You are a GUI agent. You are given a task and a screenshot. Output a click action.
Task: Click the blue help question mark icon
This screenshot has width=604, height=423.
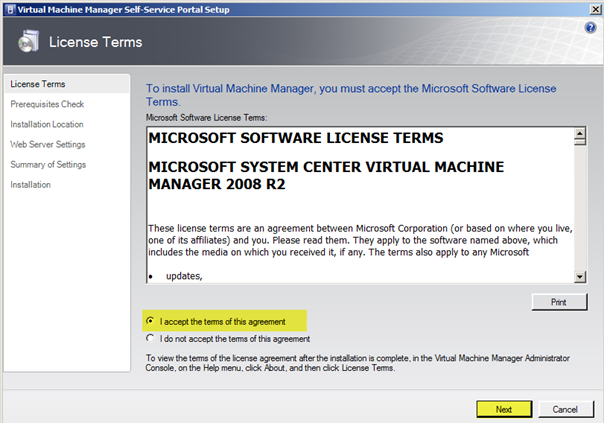(591, 27)
